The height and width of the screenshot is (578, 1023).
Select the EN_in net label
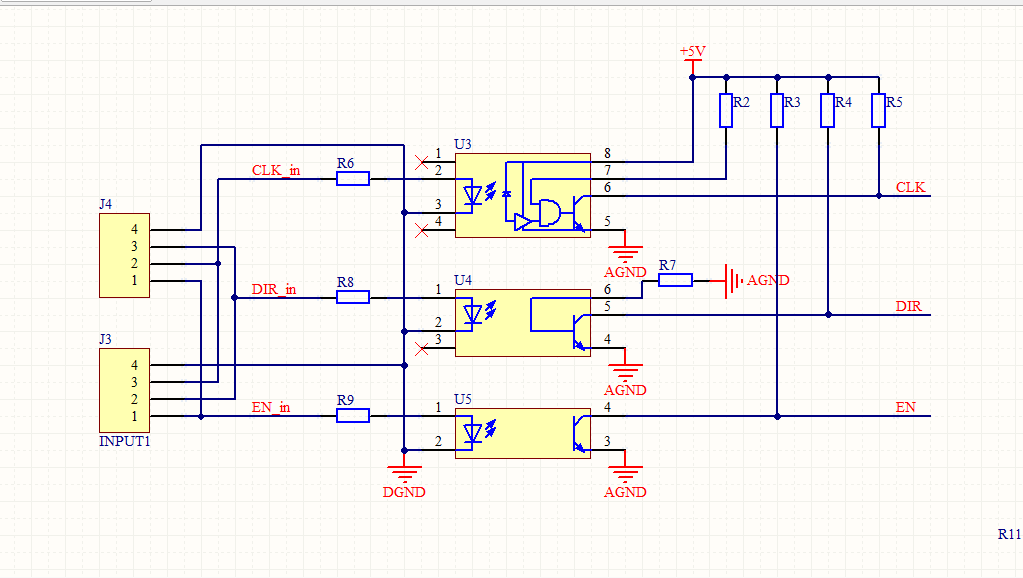271,407
